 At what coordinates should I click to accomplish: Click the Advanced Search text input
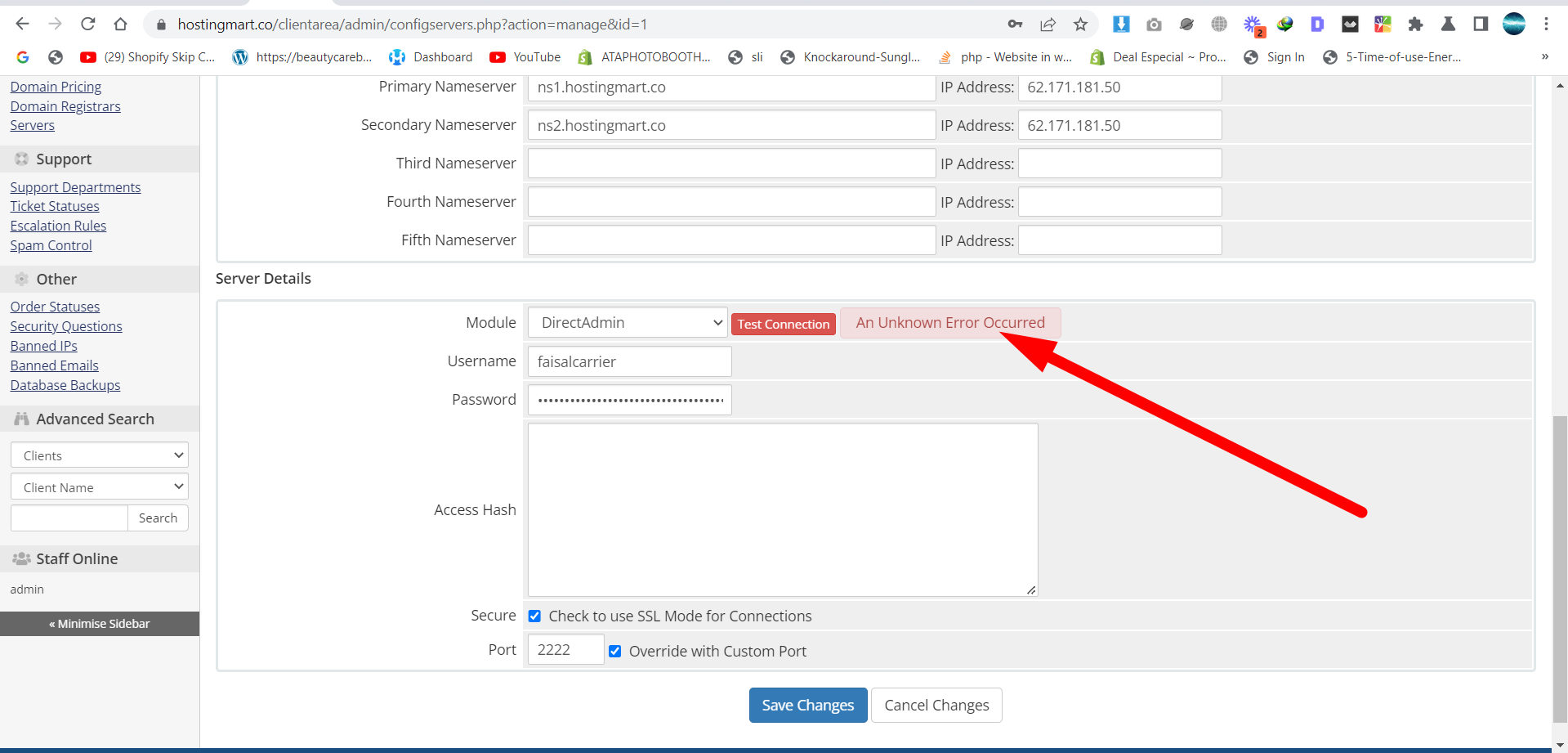tap(69, 518)
